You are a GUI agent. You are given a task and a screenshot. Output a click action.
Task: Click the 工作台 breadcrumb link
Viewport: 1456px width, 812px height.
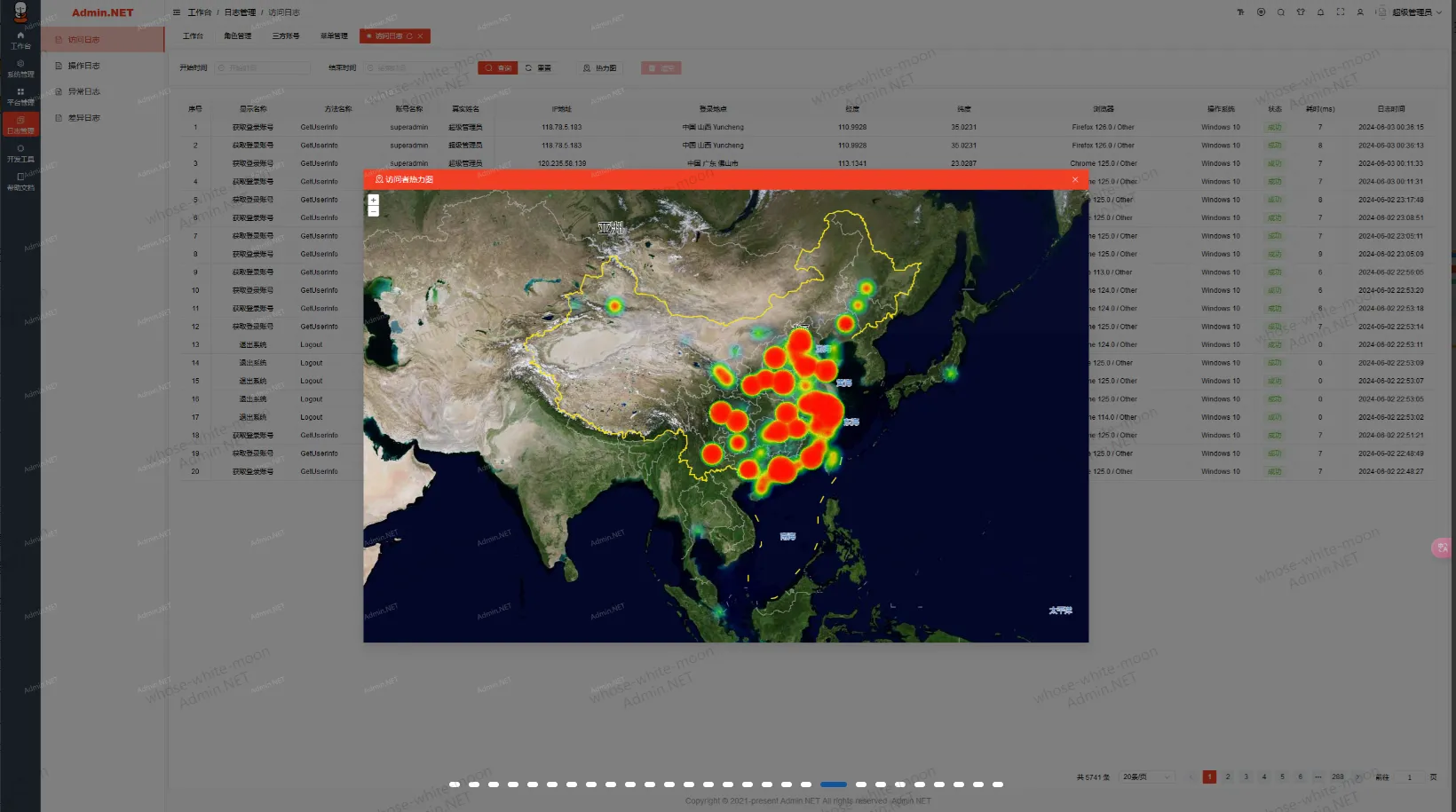(200, 12)
